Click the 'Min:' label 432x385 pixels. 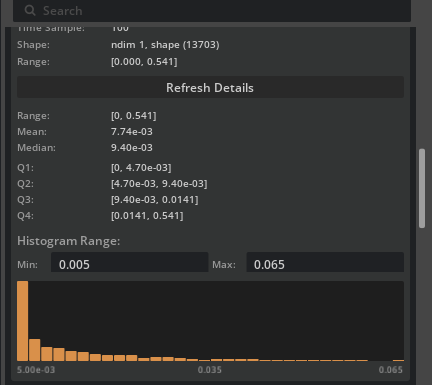coord(27,265)
